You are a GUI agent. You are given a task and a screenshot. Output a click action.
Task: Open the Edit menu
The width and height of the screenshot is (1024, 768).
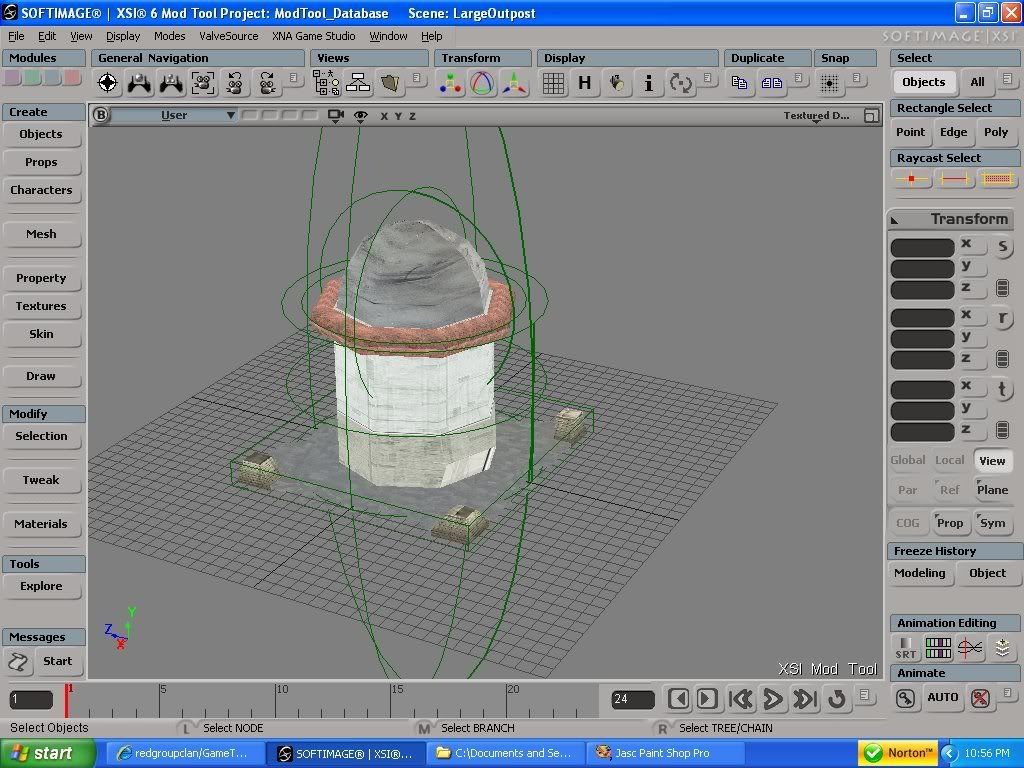tap(46, 36)
